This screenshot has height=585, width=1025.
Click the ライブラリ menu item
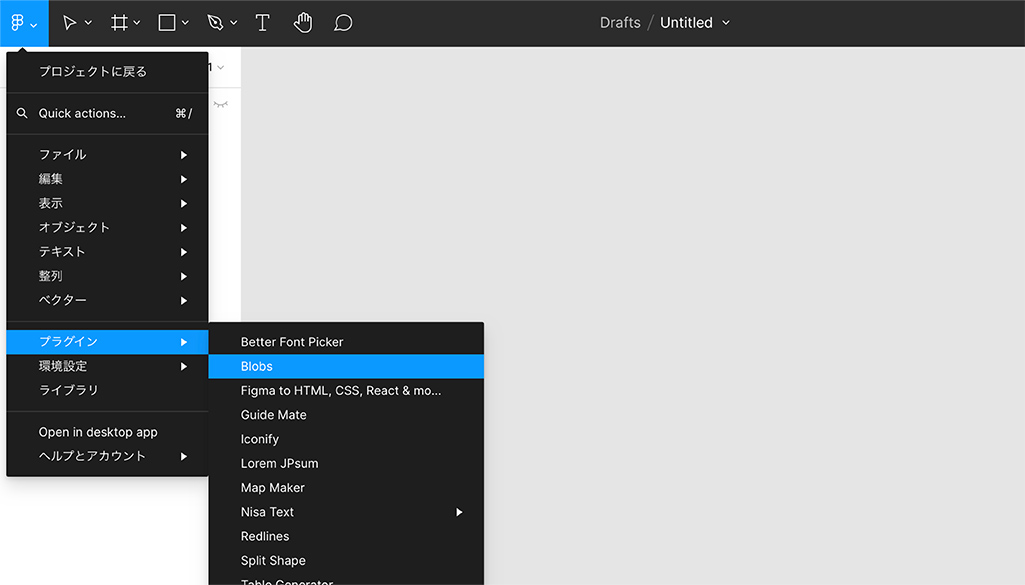click(107, 390)
